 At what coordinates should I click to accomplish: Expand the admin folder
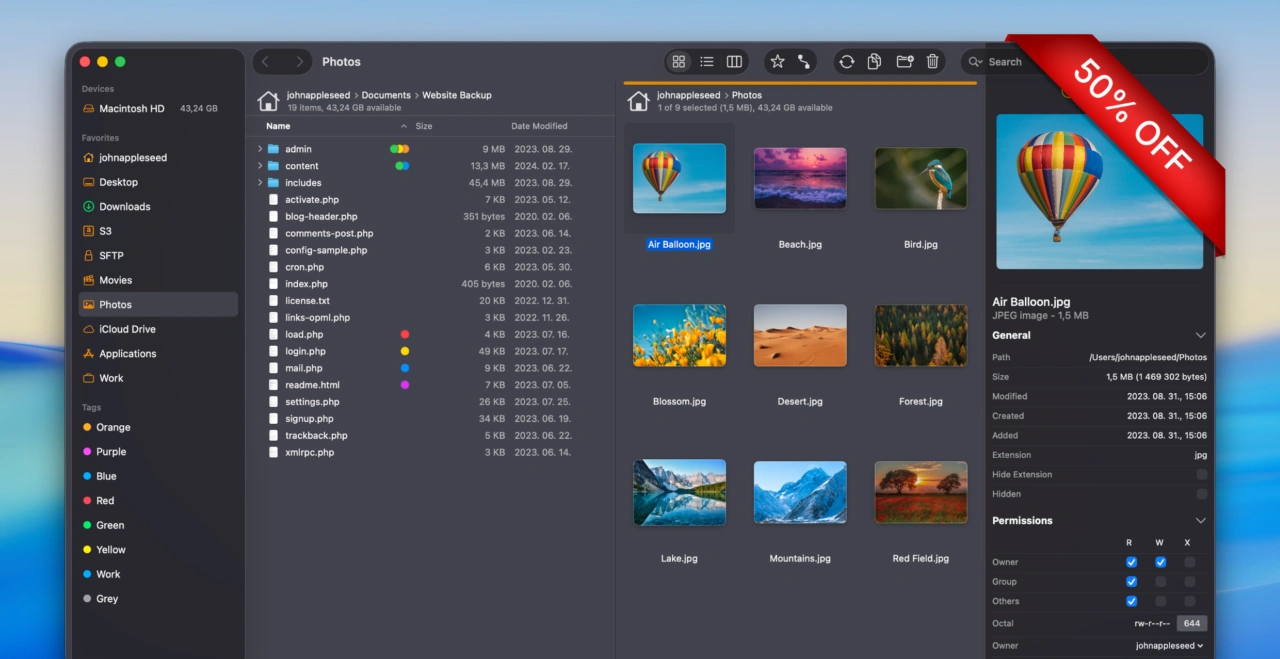coord(260,149)
